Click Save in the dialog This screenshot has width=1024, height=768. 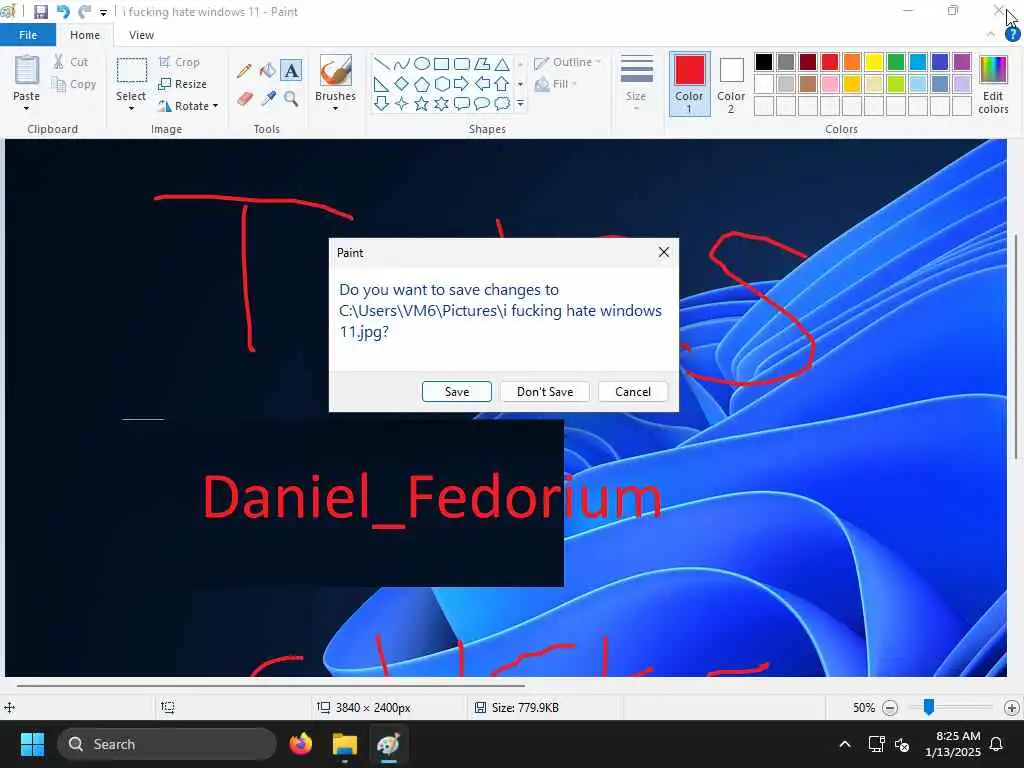456,391
